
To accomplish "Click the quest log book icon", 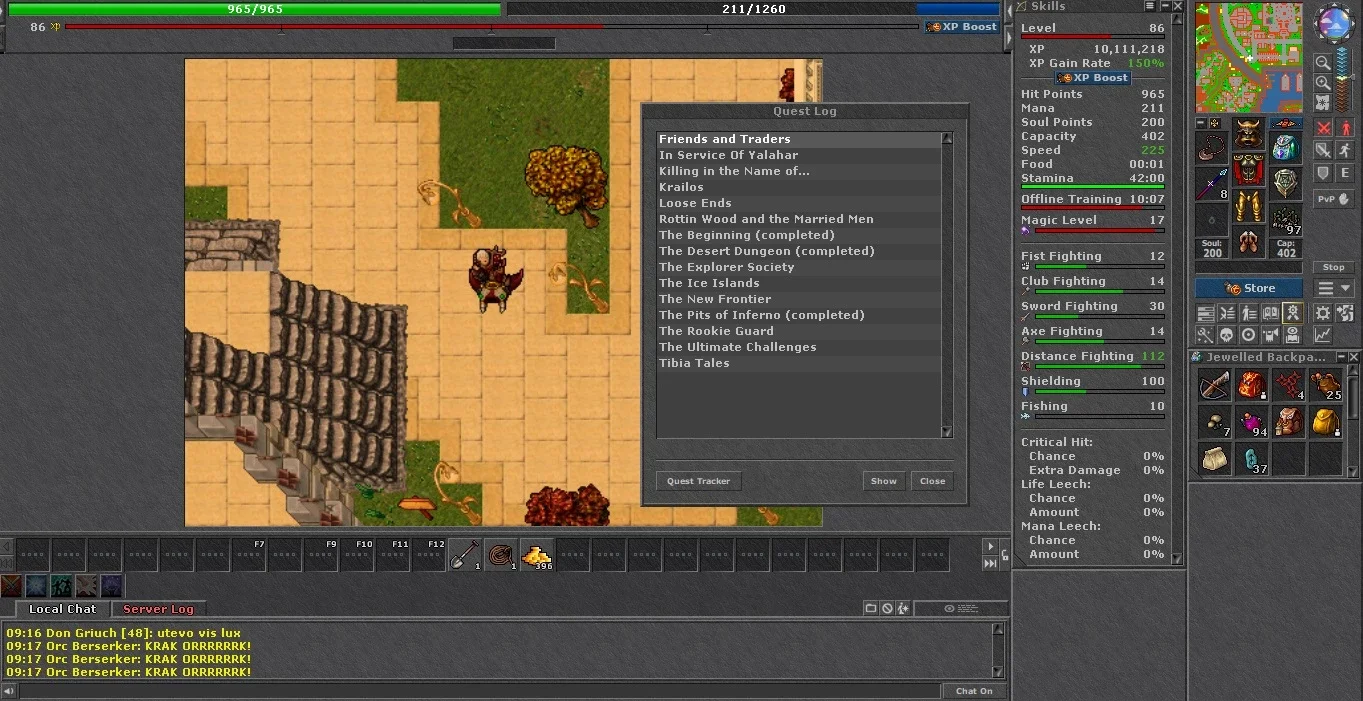I will click(1270, 313).
